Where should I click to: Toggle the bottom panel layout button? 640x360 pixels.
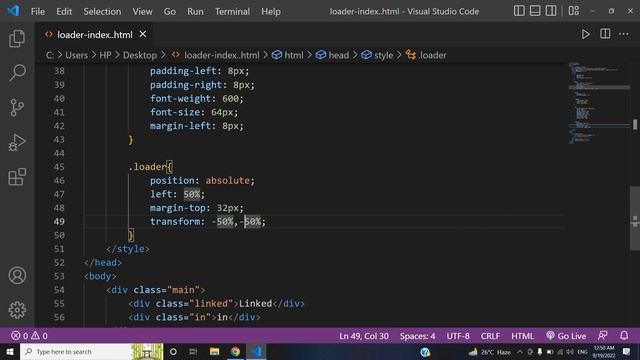tap(535, 11)
